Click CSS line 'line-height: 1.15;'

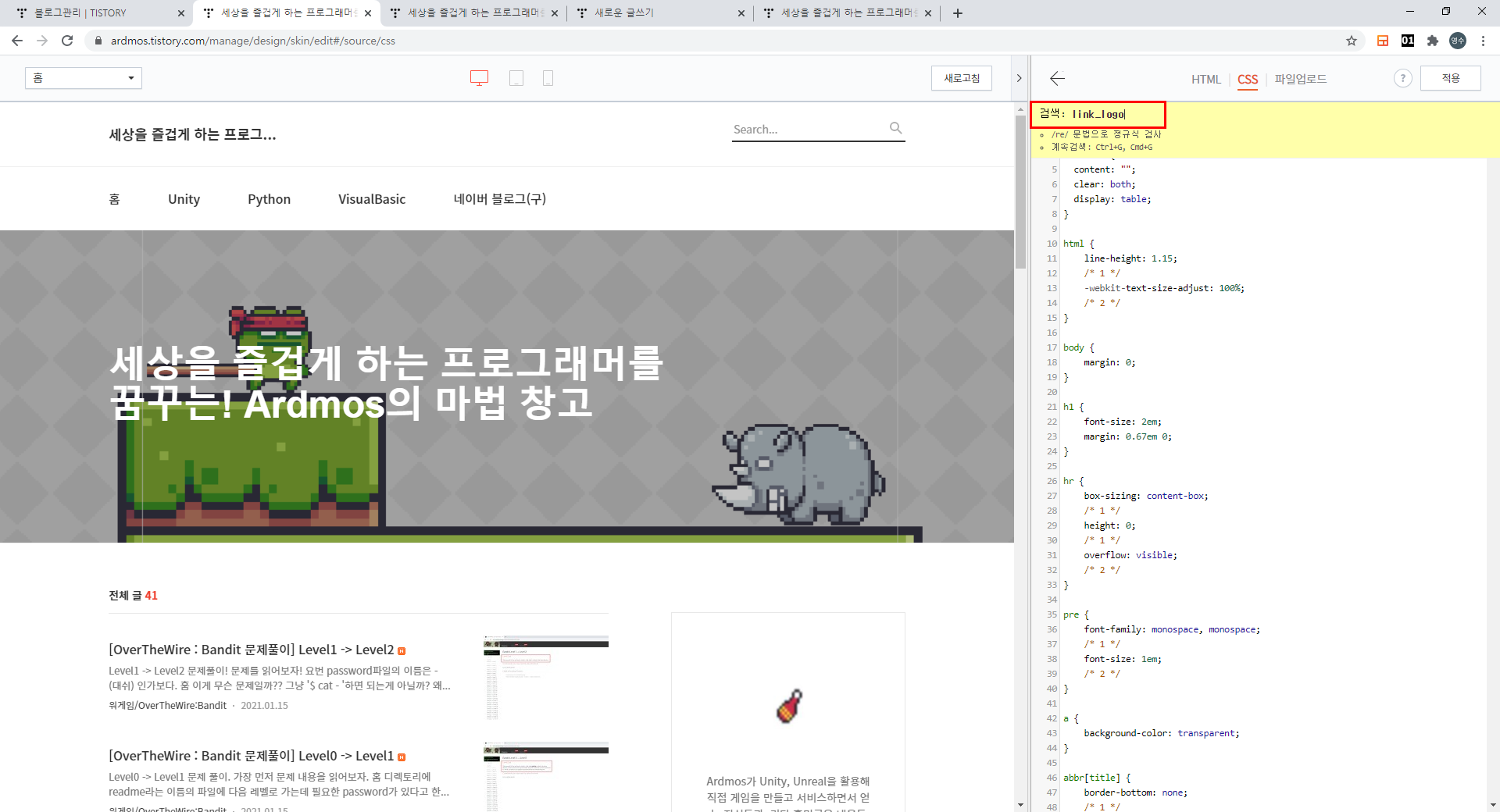point(1130,258)
